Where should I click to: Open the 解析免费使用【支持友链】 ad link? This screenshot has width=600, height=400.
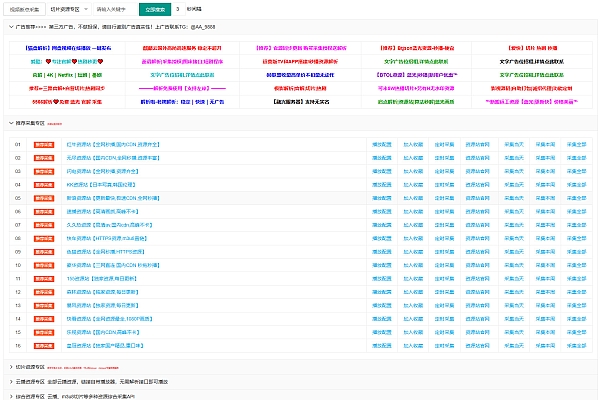[x=182, y=88]
